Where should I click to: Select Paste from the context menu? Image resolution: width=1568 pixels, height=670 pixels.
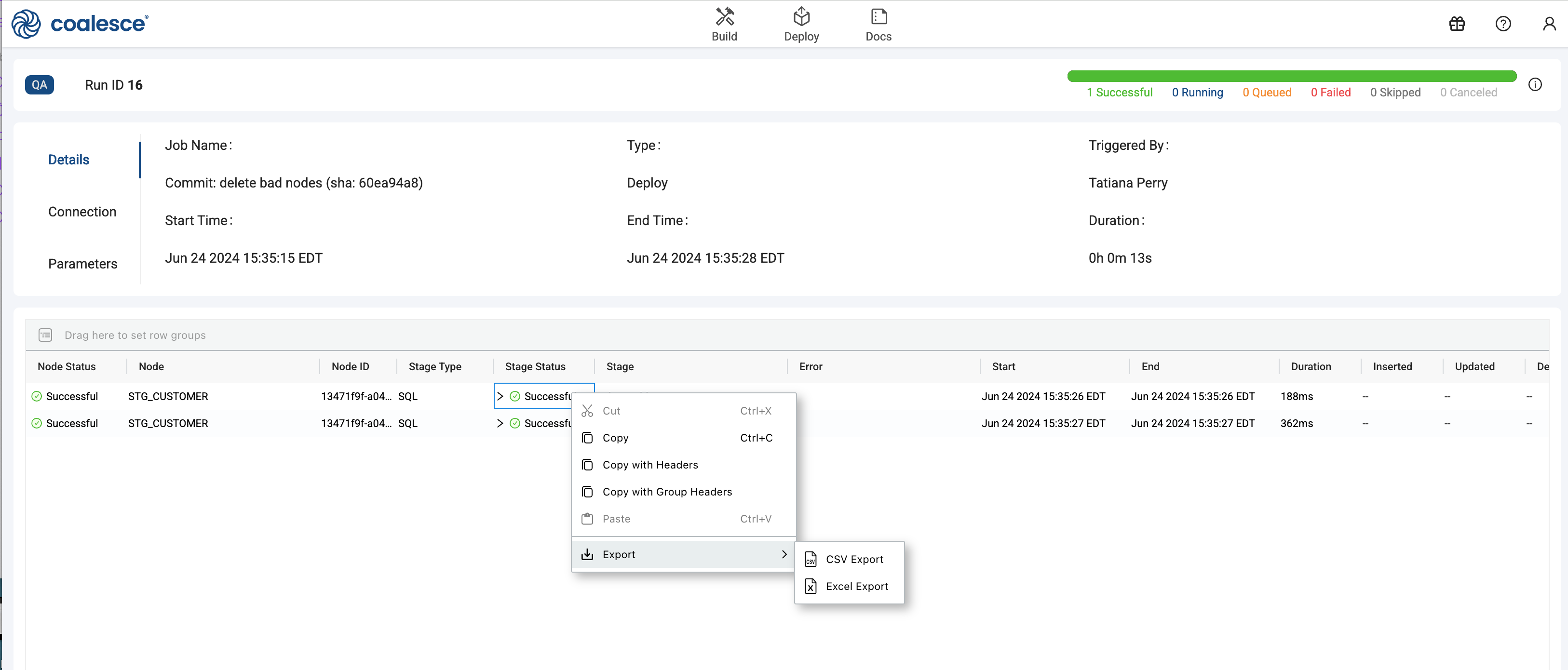click(x=683, y=519)
